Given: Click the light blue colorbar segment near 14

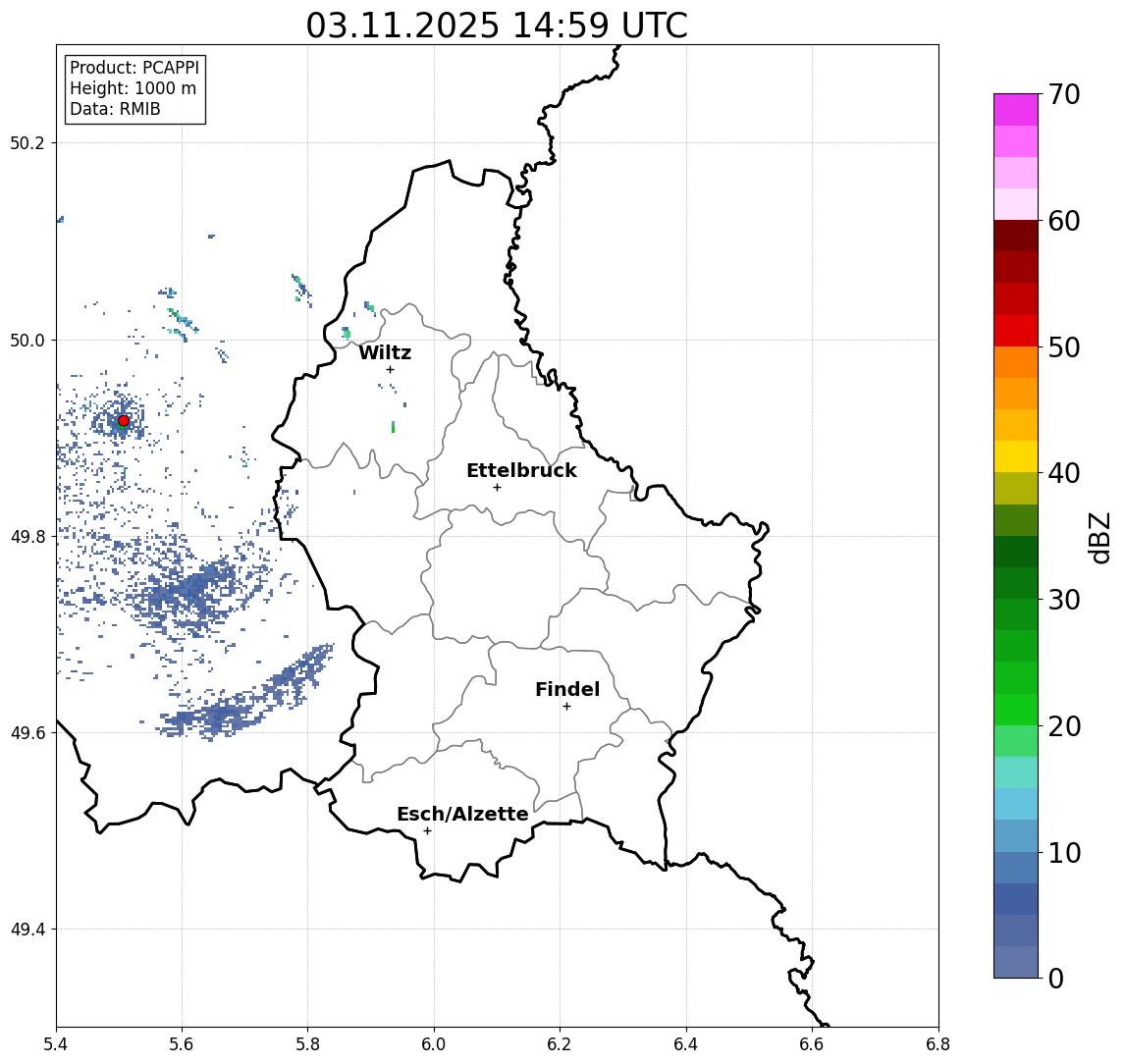Looking at the screenshot, I should pyautogui.click(x=1016, y=804).
